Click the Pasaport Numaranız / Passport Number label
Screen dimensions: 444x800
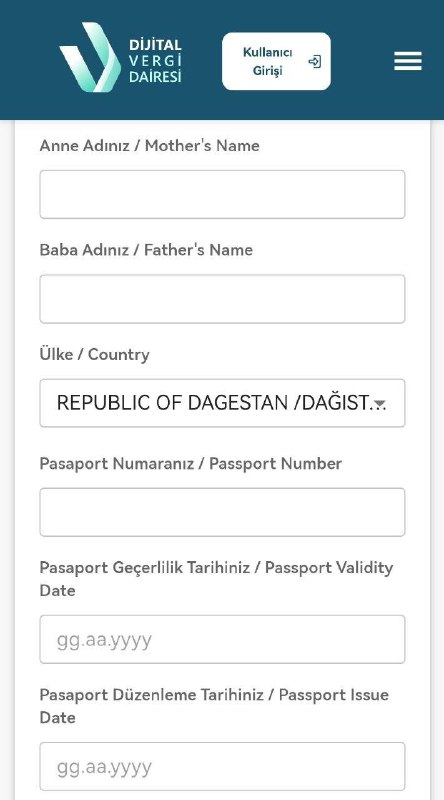(191, 464)
